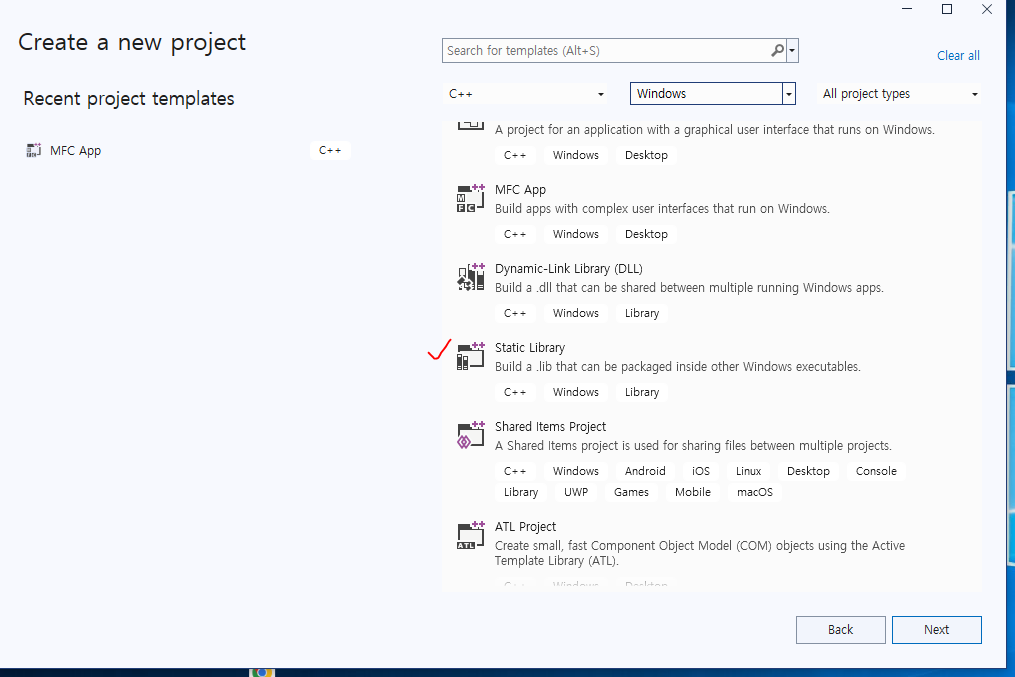Screen dimensions: 1015x677
Task: Select the Dynamic-Link Library (DLL) icon
Action: (471, 278)
